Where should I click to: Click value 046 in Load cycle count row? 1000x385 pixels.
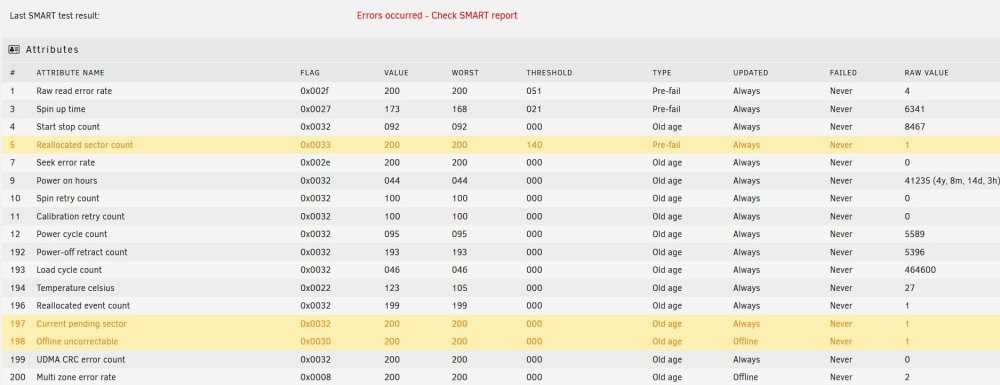(x=392, y=270)
